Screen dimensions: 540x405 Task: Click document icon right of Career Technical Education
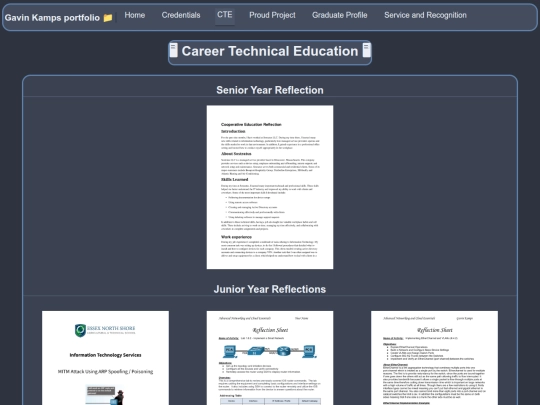tap(366, 50)
